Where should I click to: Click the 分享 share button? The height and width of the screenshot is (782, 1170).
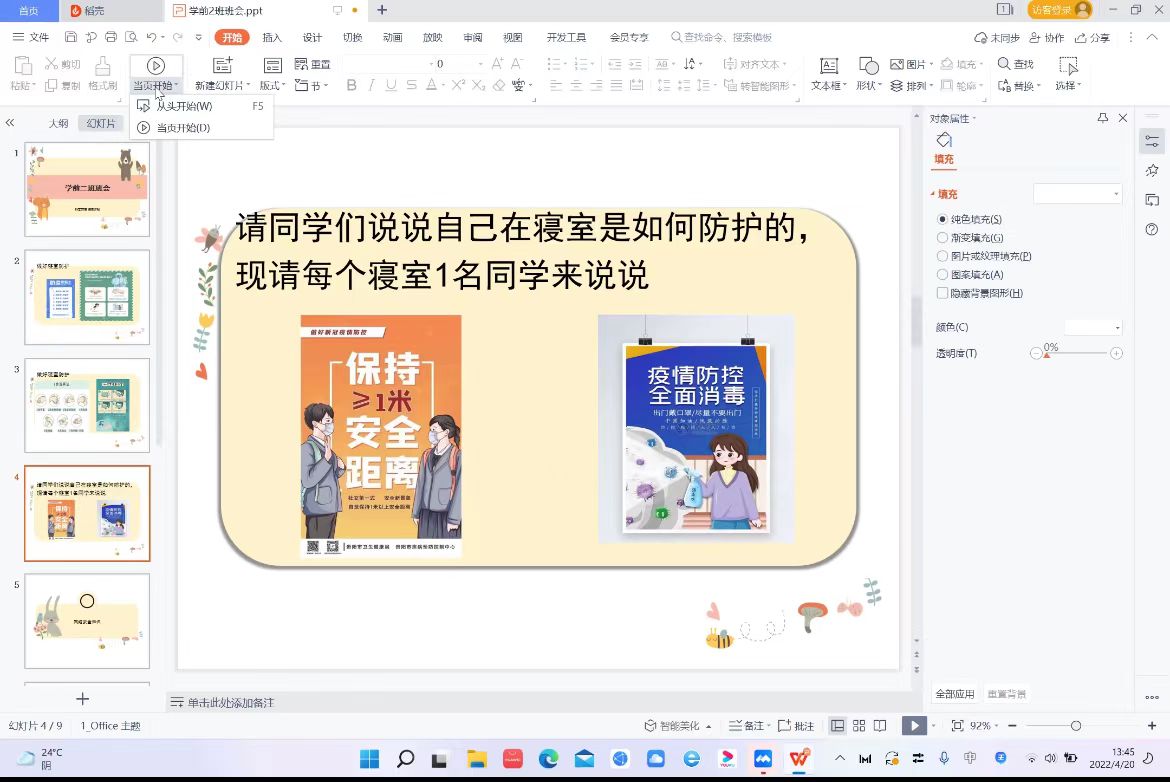[1093, 38]
